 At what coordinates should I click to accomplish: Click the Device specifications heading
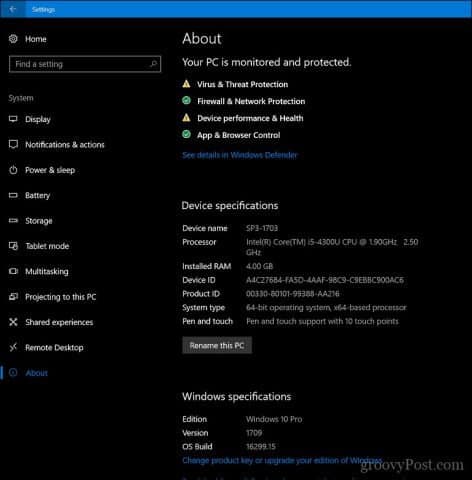coord(230,206)
